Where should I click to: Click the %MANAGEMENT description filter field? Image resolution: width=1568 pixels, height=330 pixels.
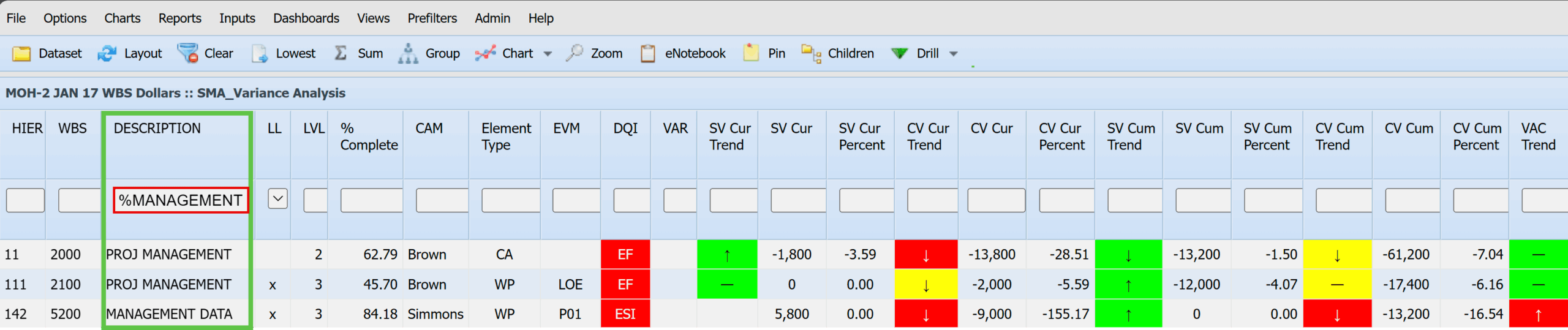(x=181, y=200)
